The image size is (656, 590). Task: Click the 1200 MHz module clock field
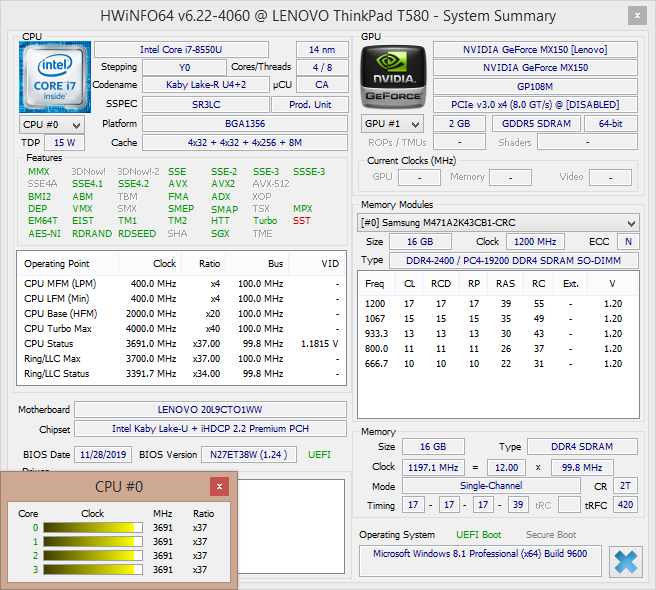pos(535,242)
